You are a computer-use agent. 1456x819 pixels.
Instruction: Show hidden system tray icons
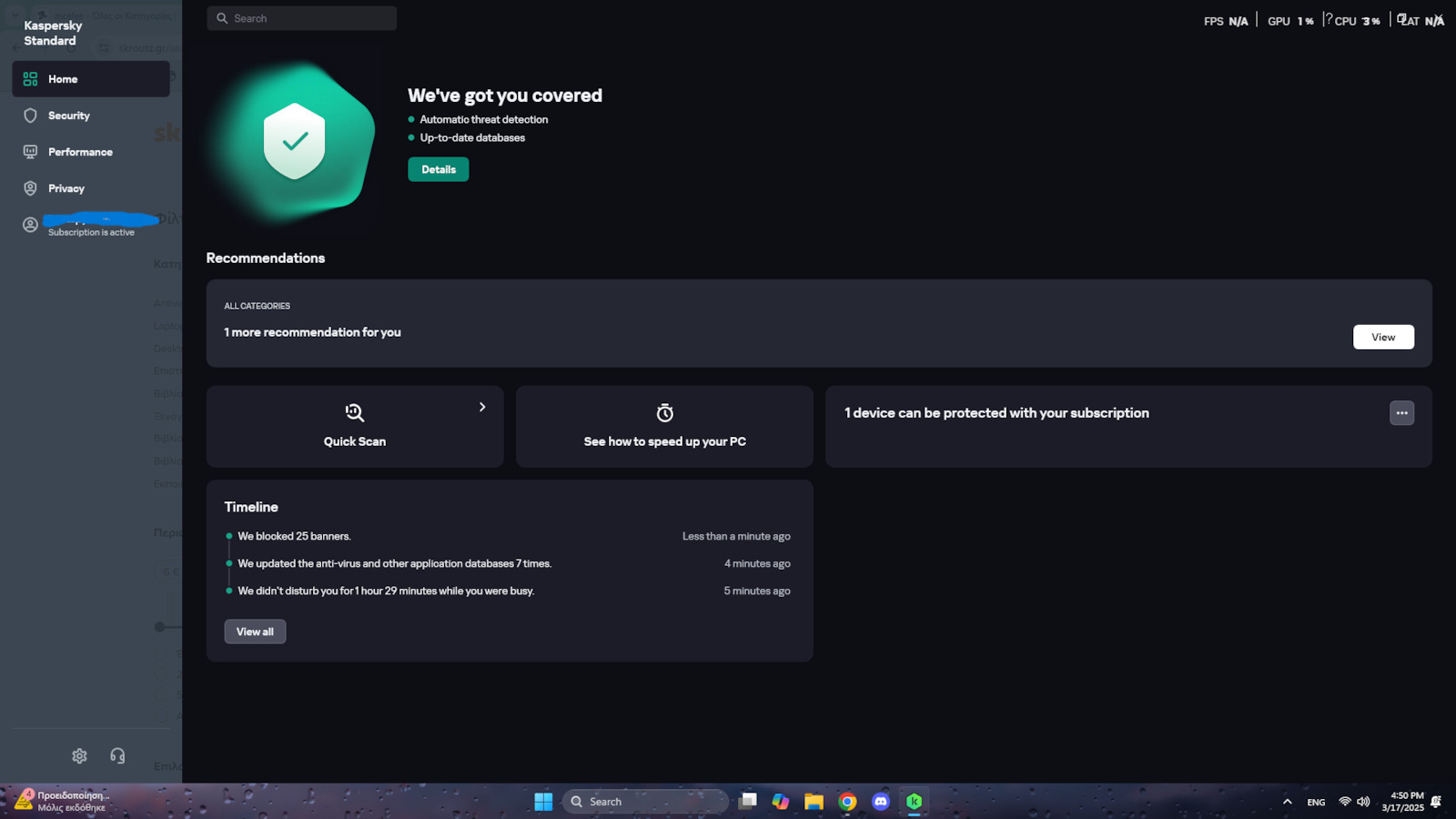click(1287, 802)
